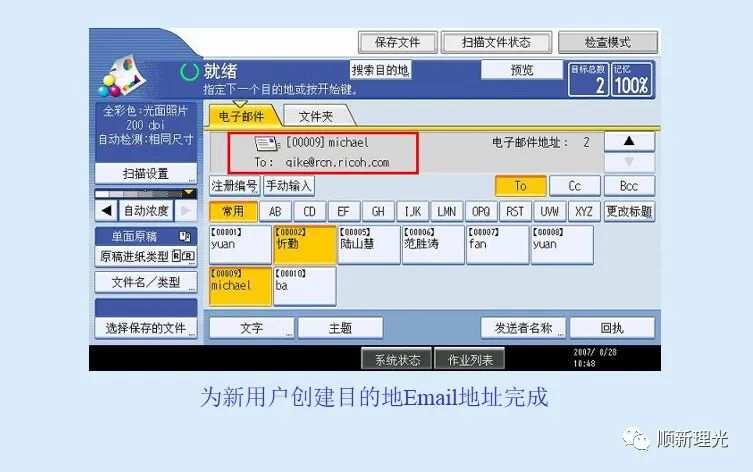753x472 pixels.
Task: Click the density level slider bar
Action: tap(146, 194)
